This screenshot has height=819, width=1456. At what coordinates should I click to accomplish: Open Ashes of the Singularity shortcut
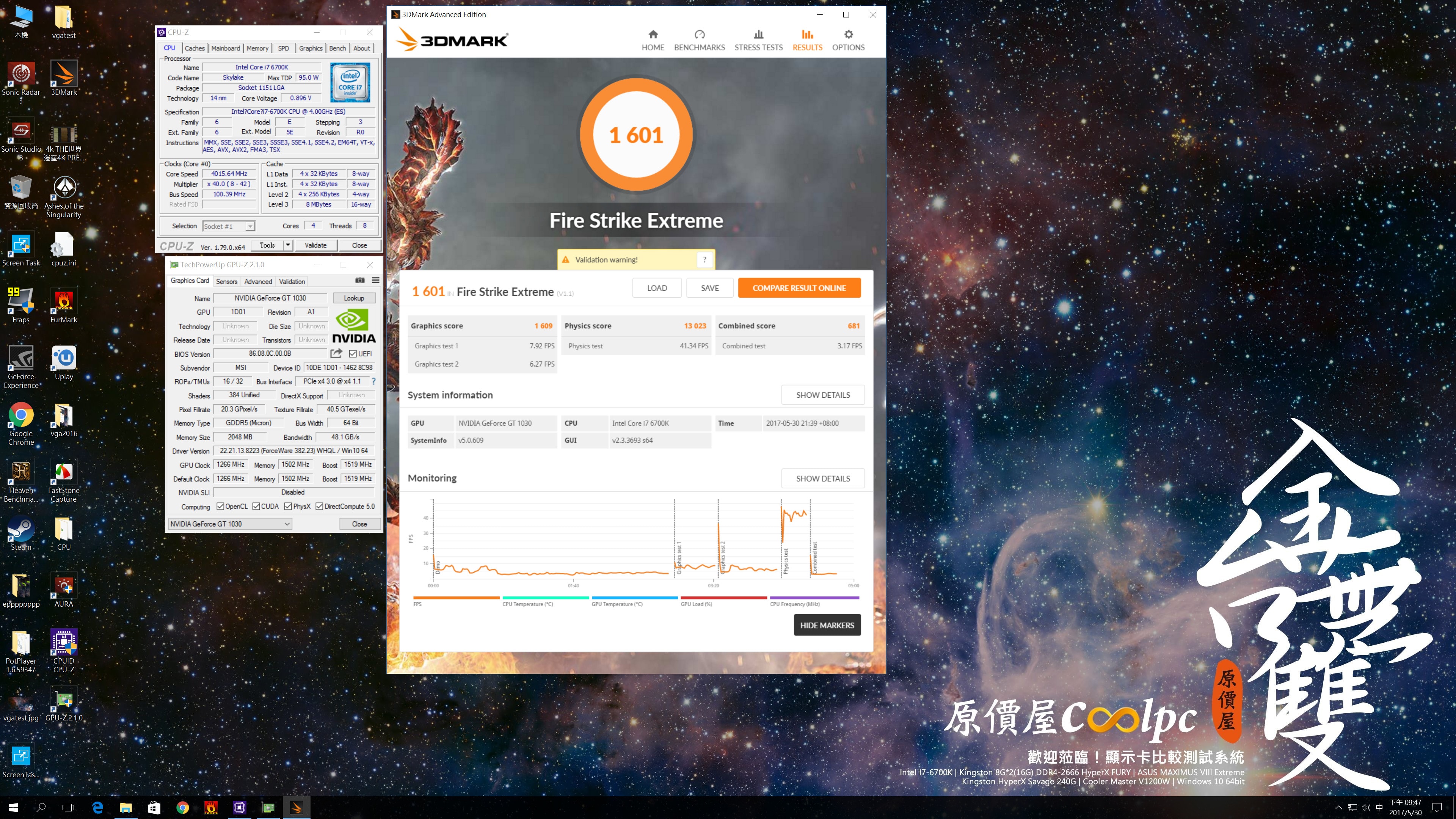pyautogui.click(x=64, y=197)
